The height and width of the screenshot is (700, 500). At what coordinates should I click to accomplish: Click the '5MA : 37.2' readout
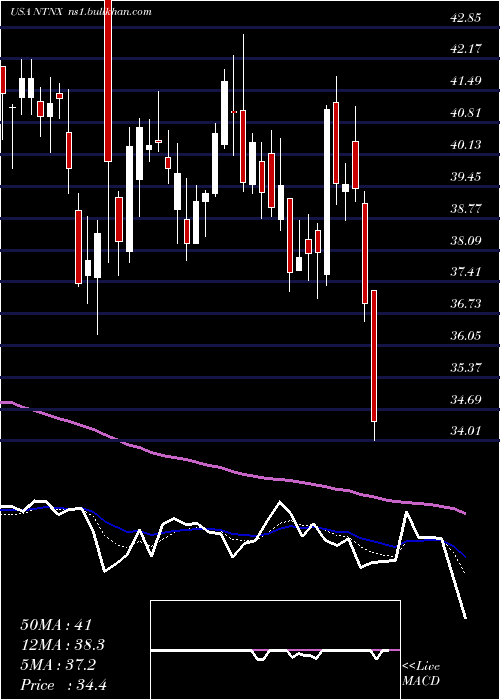point(58,665)
